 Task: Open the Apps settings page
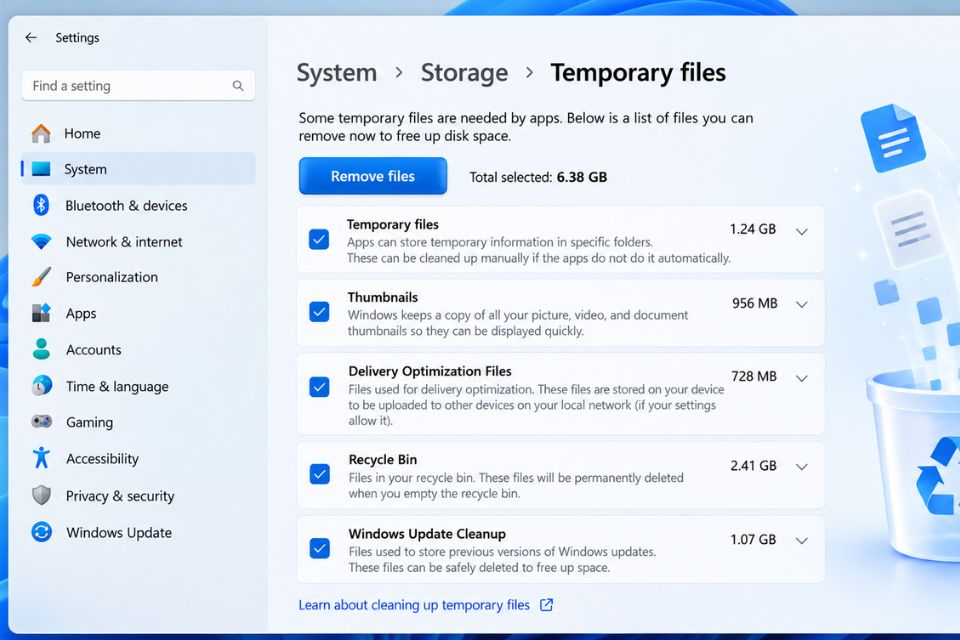pos(138,313)
